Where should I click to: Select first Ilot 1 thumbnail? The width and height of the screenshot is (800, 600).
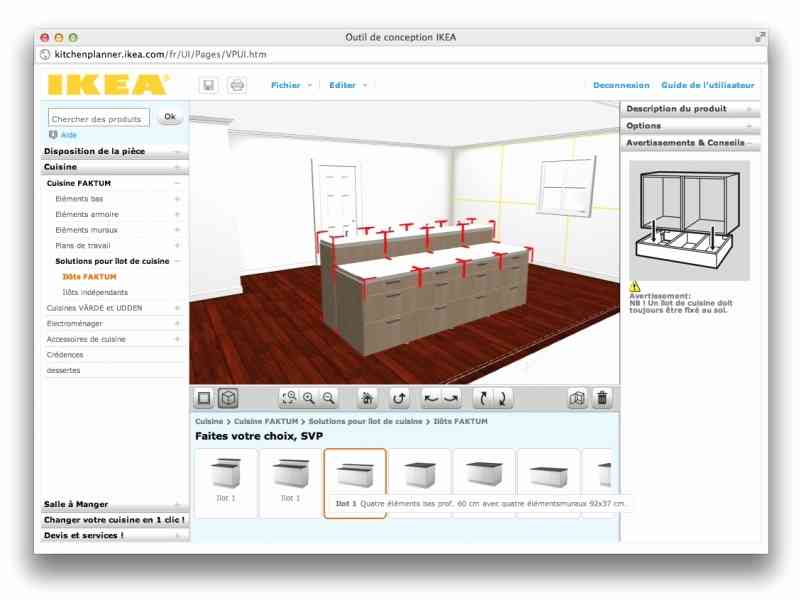[x=226, y=483]
